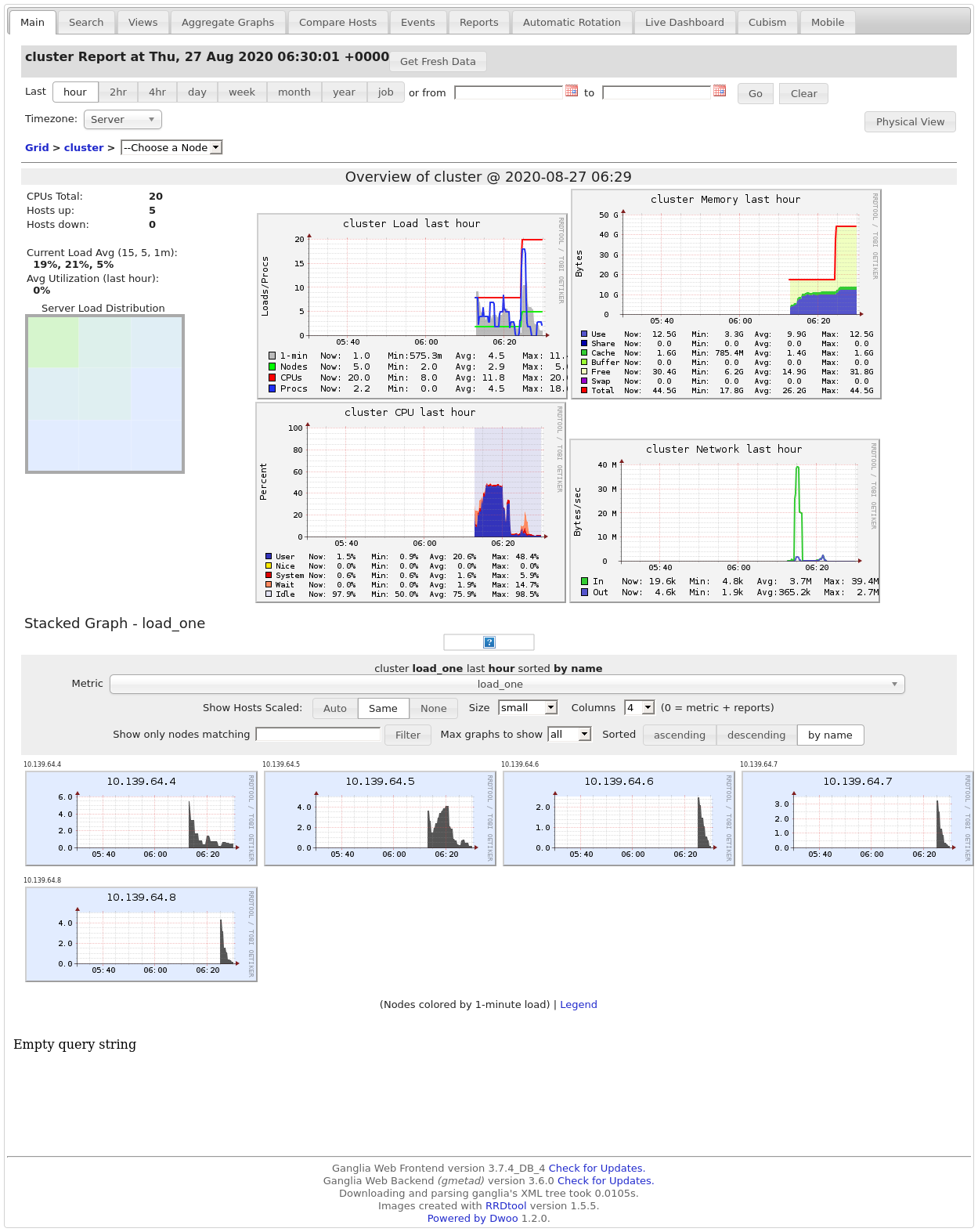Click the Get Fresh Data button
978x1232 pixels.
click(x=438, y=61)
